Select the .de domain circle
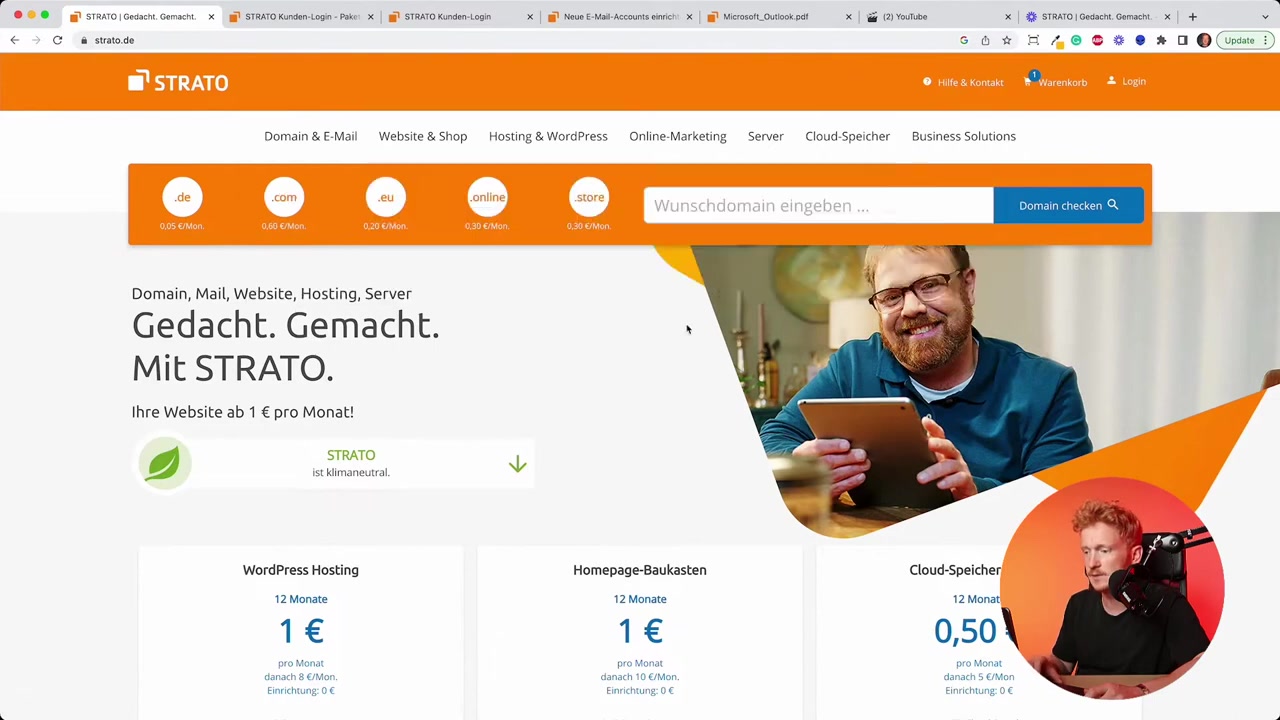Image resolution: width=1280 pixels, height=720 pixels. 182,197
